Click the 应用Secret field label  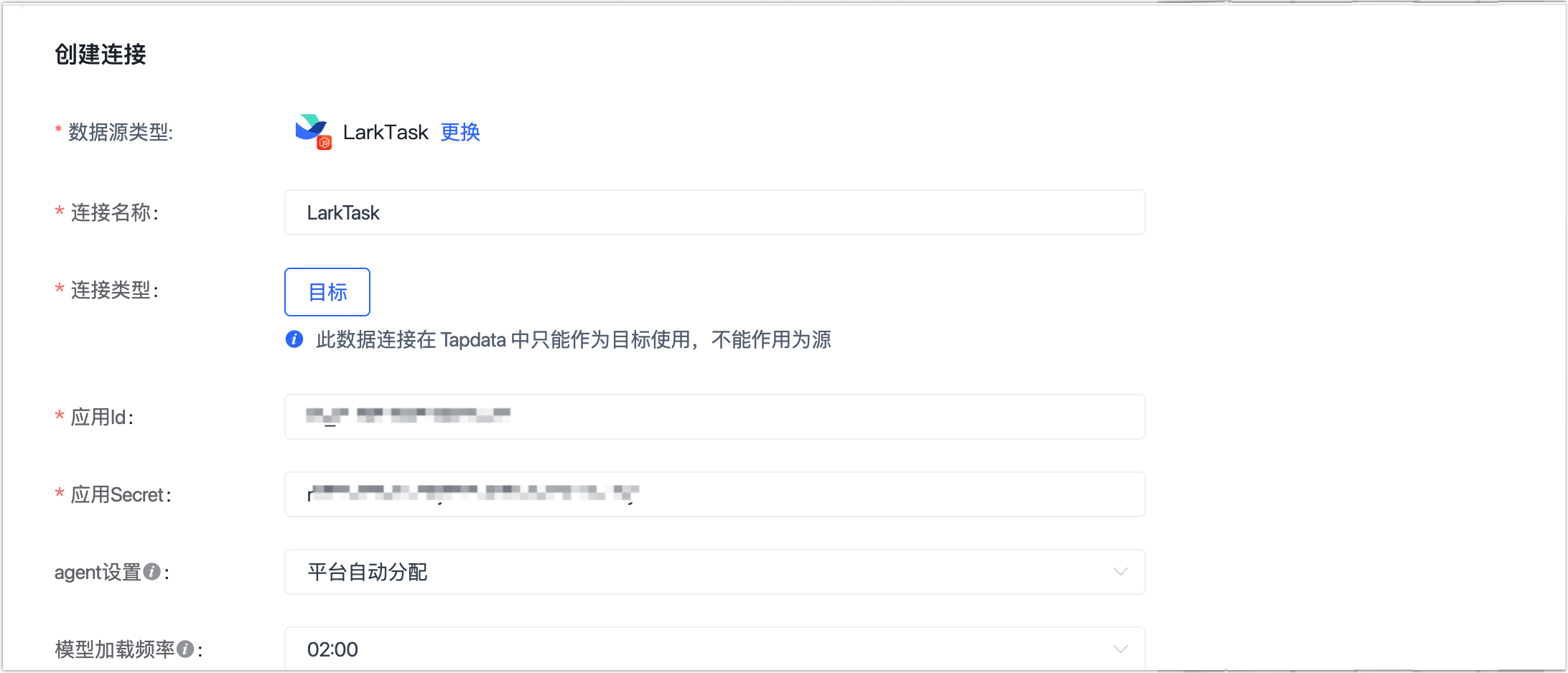120,494
